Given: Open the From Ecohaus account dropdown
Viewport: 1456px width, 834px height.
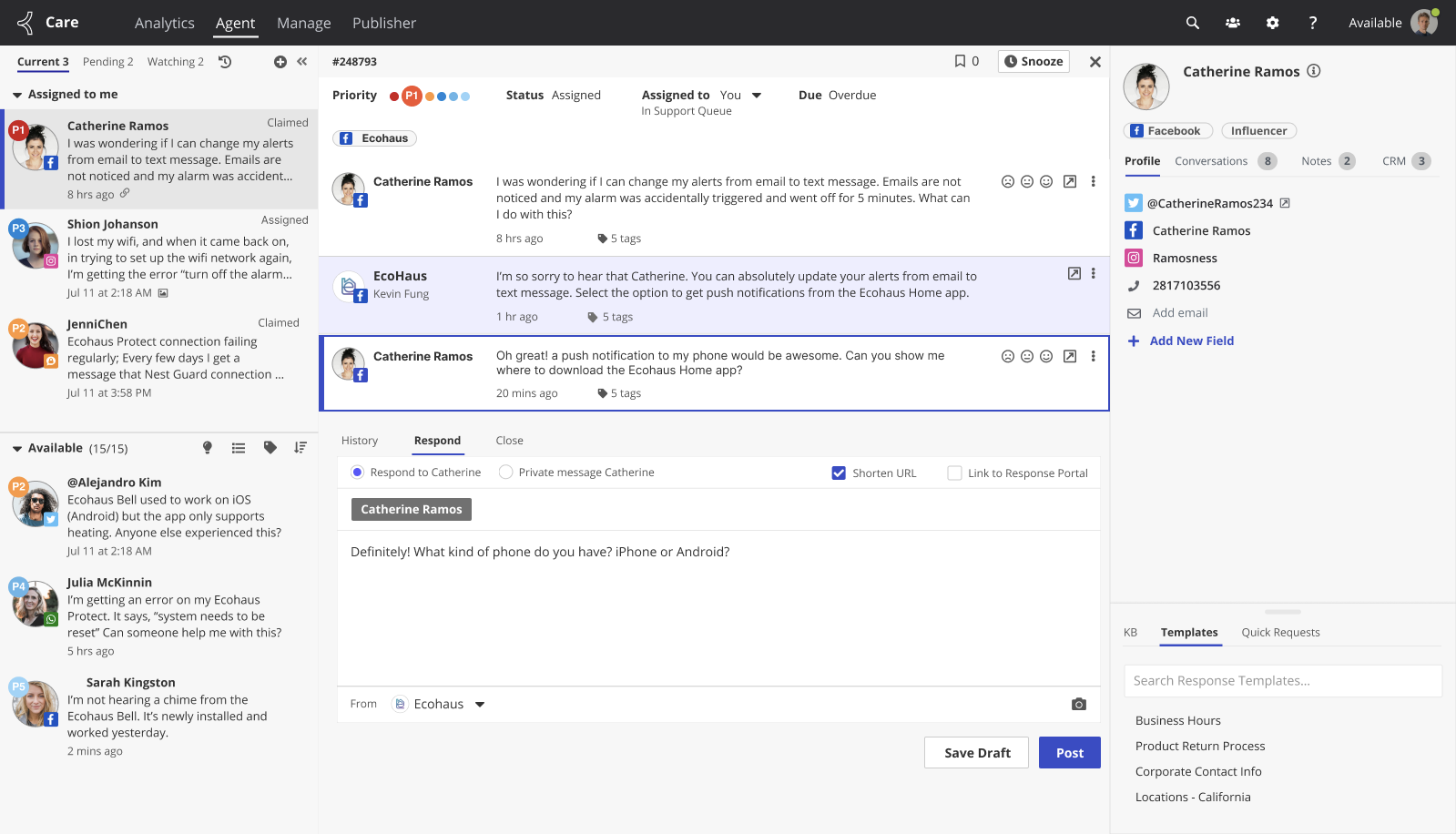Looking at the screenshot, I should click(480, 704).
